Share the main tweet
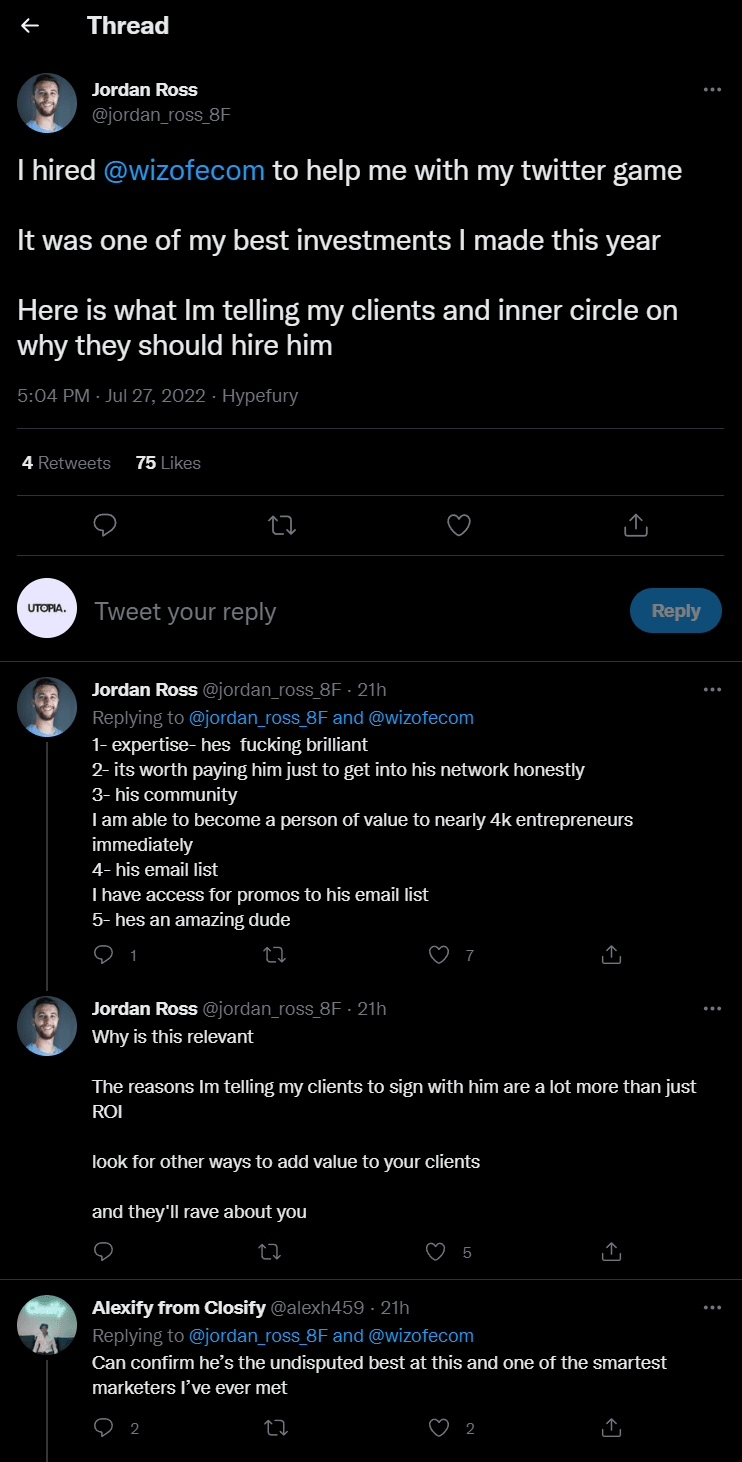 coord(636,525)
